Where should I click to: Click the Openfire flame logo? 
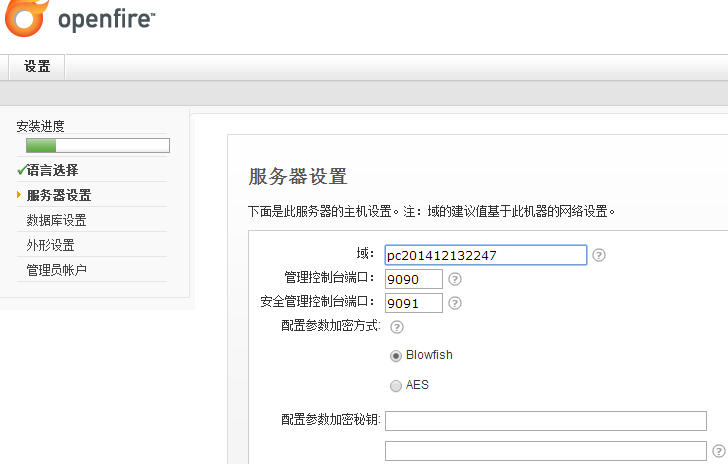27,18
